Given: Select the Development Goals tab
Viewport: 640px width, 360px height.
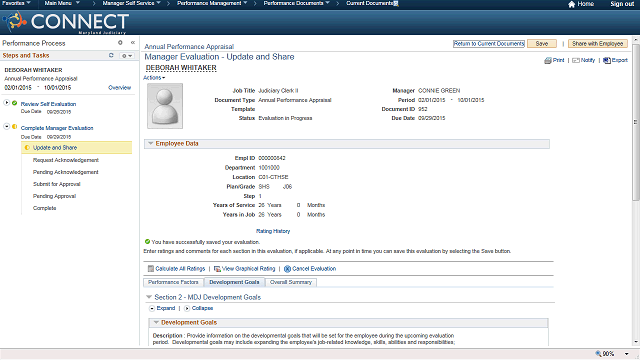Looking at the screenshot, I should (234, 282).
